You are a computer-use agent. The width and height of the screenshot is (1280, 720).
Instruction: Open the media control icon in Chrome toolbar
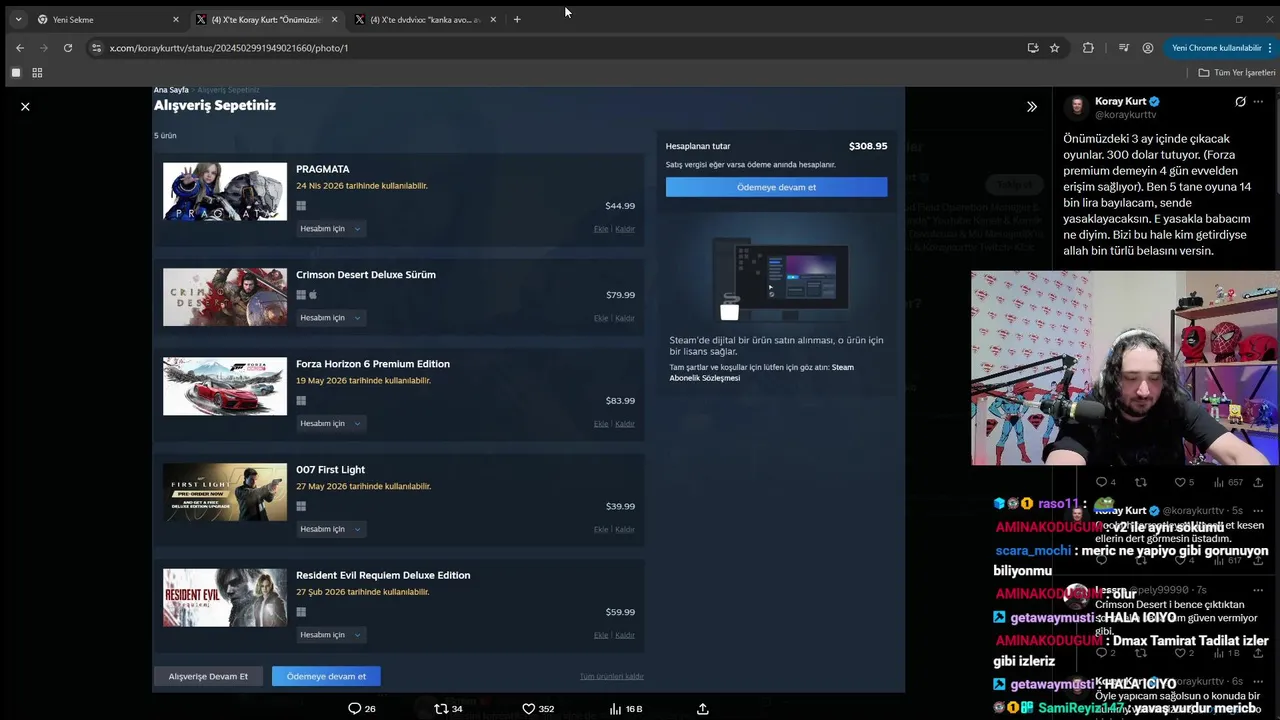pyautogui.click(x=1124, y=47)
